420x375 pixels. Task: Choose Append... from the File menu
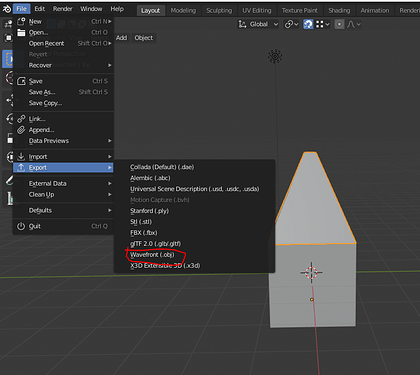point(63,130)
